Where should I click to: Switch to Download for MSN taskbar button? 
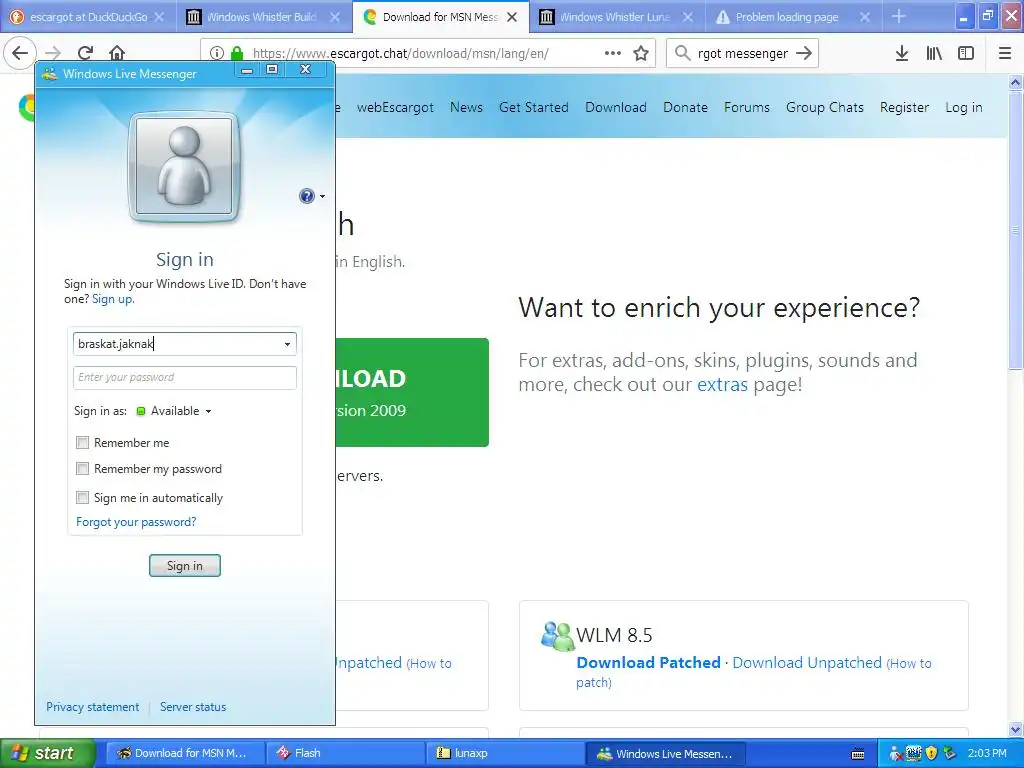(187, 753)
